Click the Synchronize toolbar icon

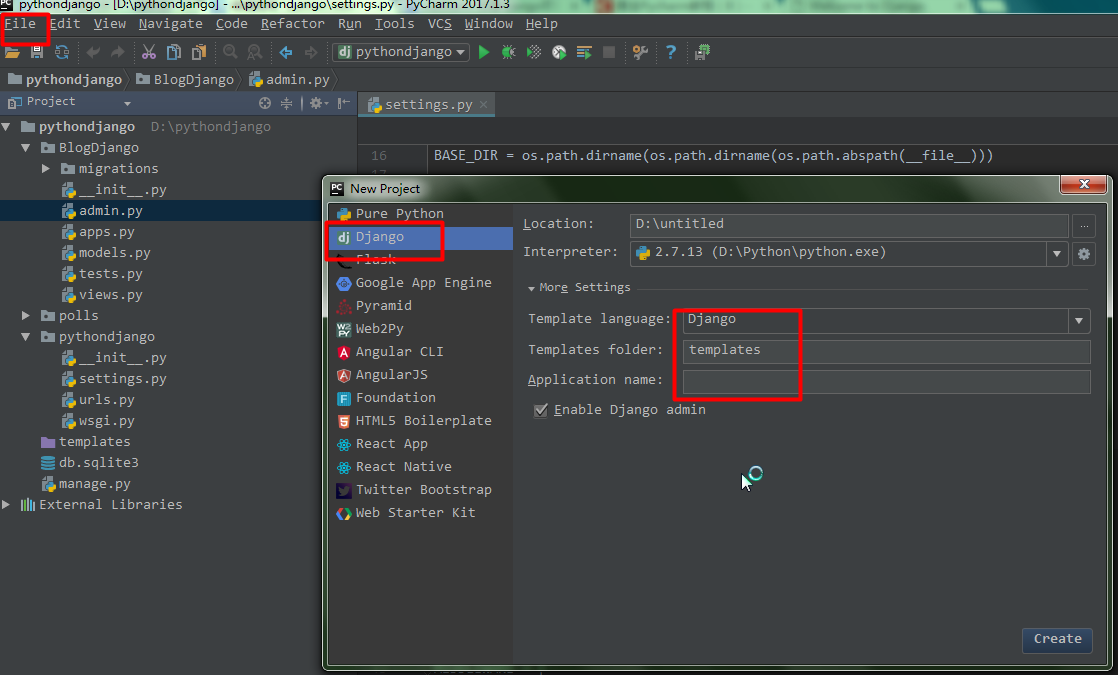[x=62, y=52]
